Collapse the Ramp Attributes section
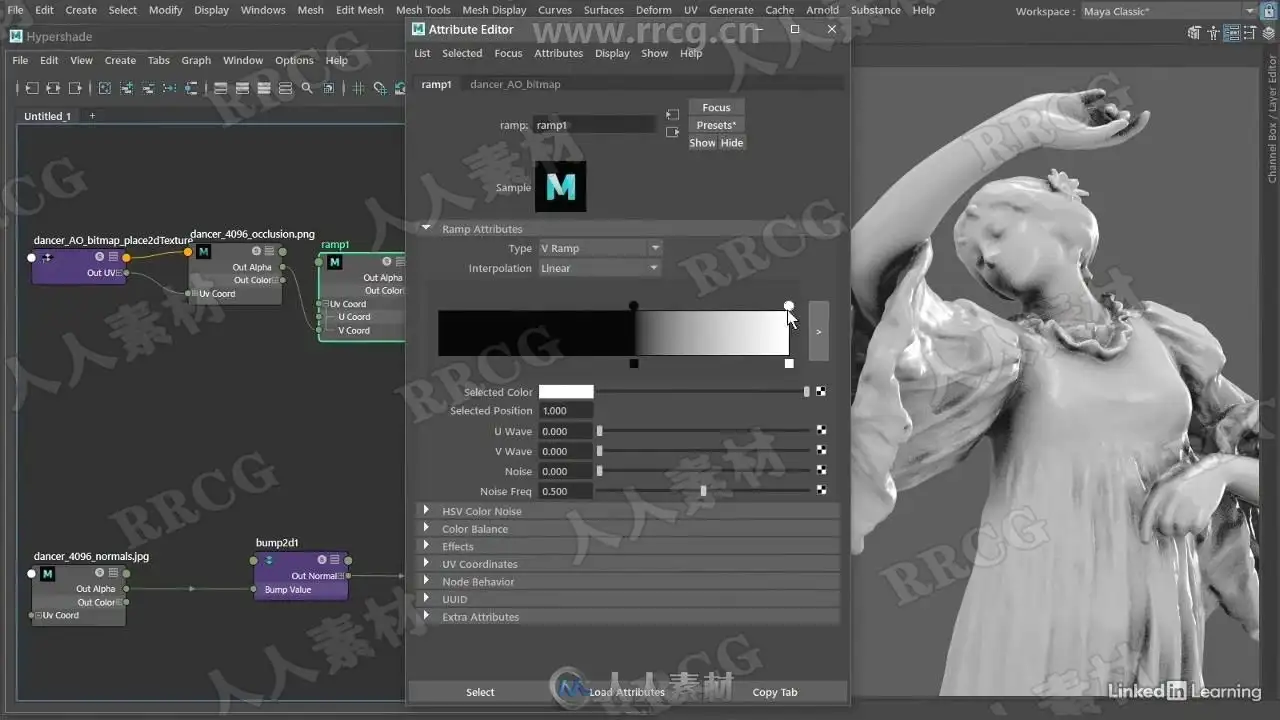 click(426, 228)
